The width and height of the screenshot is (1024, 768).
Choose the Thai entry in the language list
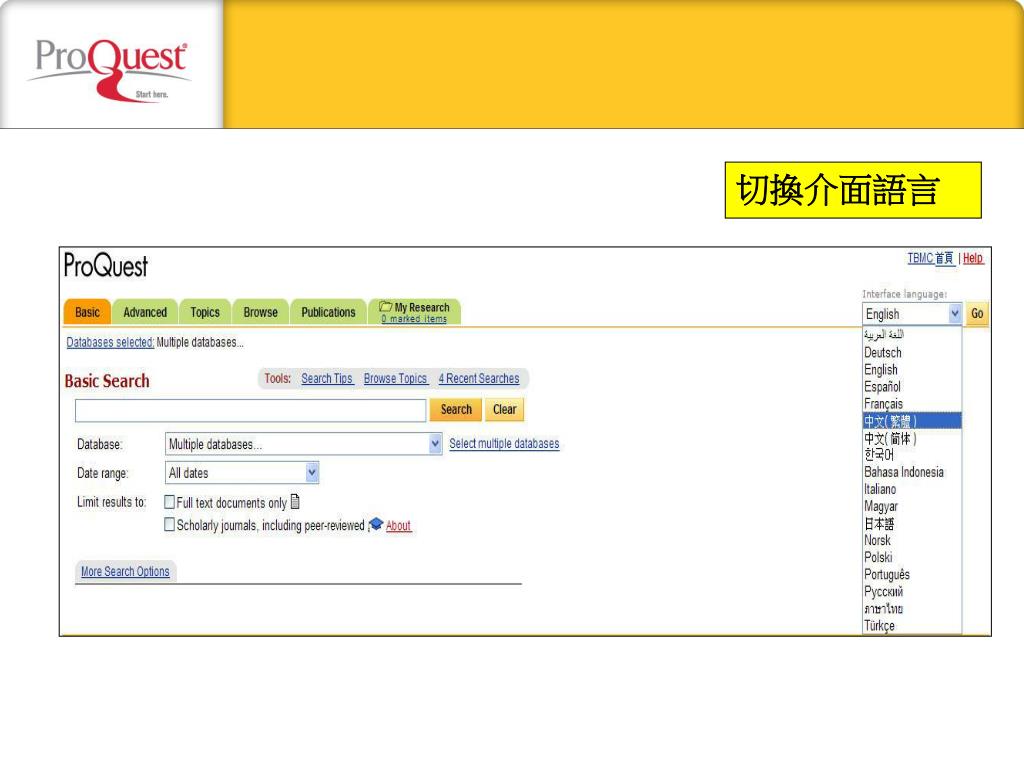(912, 609)
